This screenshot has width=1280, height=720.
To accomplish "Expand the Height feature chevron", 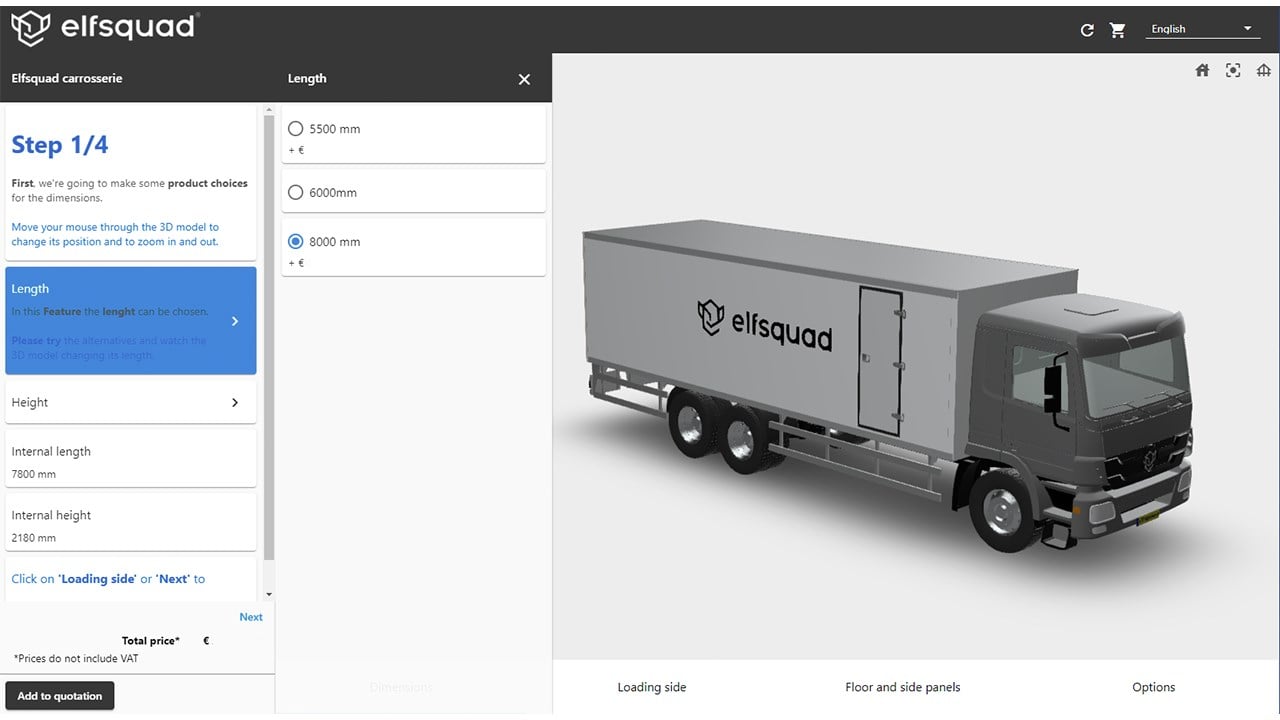I will (x=235, y=402).
